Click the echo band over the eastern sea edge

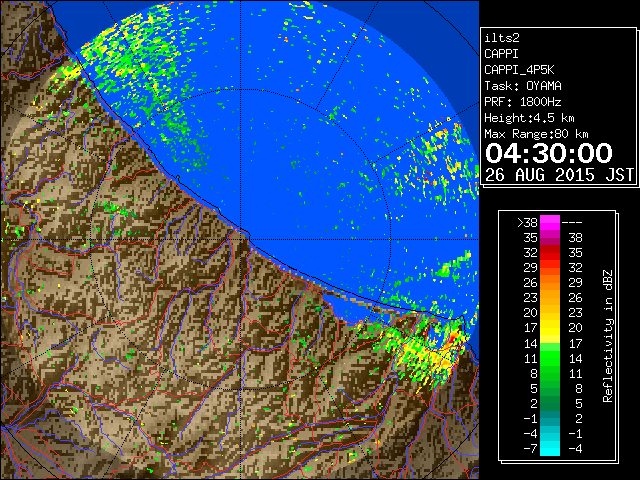[x=441, y=163]
